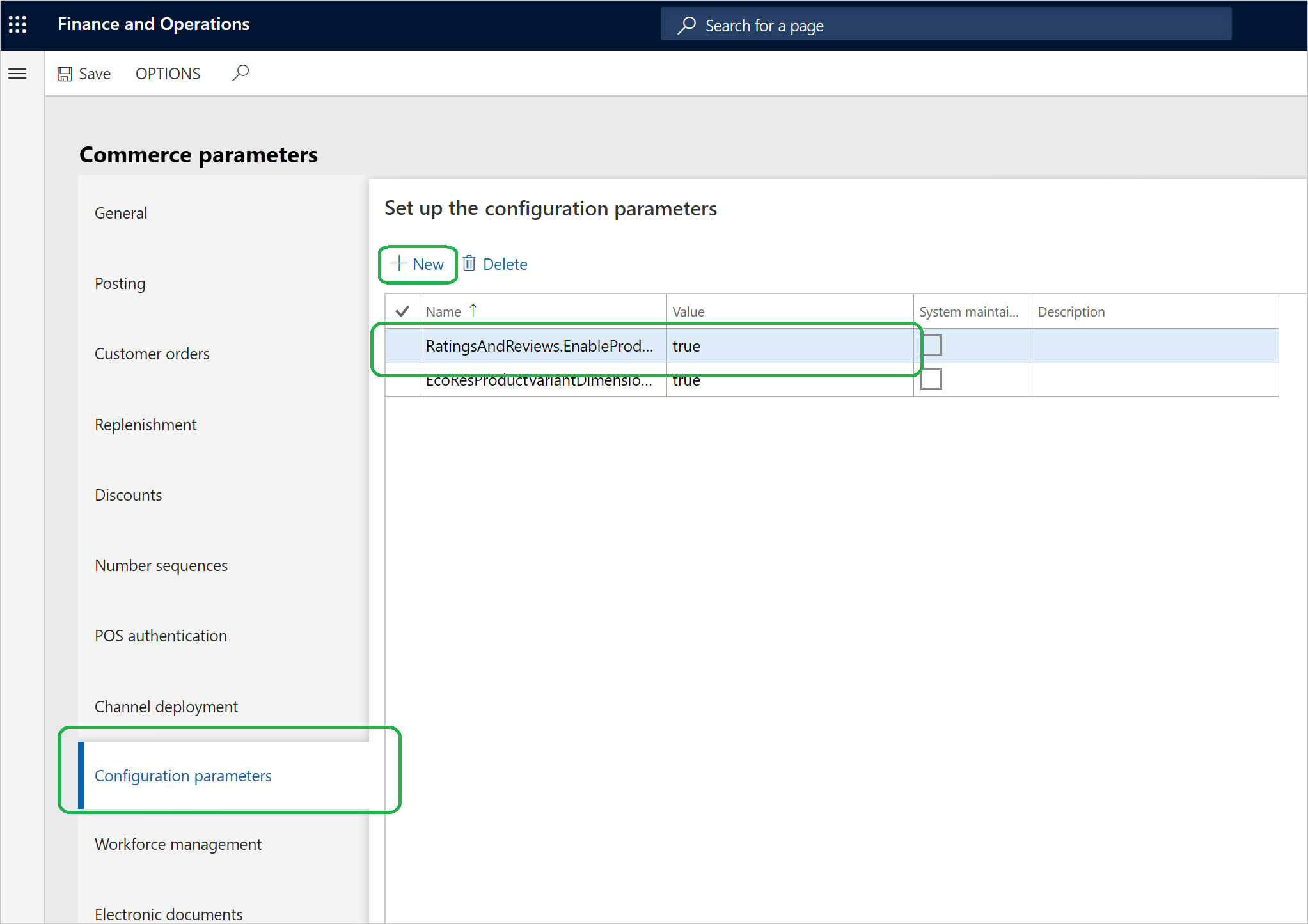Click the Save icon in toolbar
1308x924 pixels.
[65, 73]
